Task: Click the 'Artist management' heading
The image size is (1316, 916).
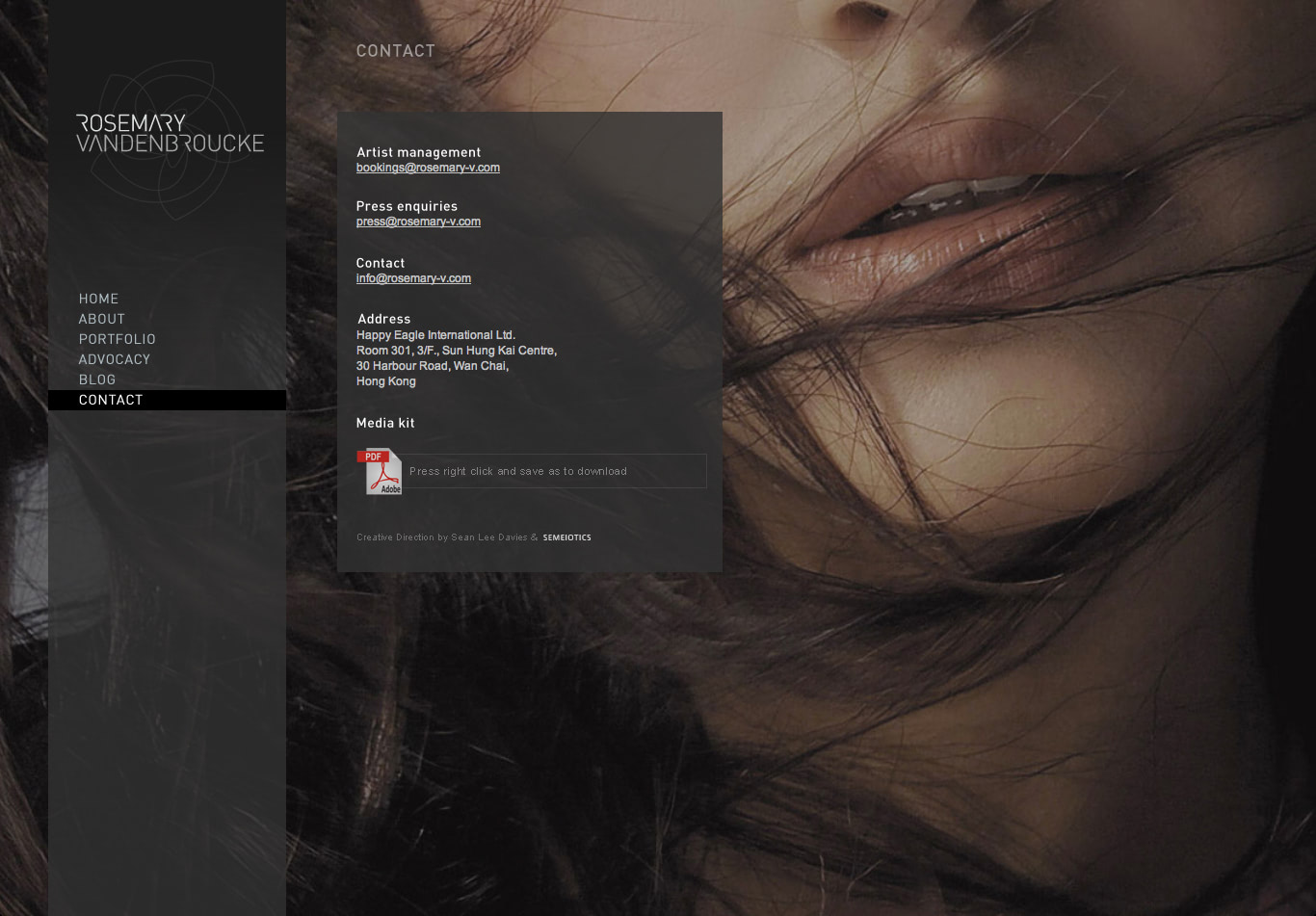Action: [418, 152]
